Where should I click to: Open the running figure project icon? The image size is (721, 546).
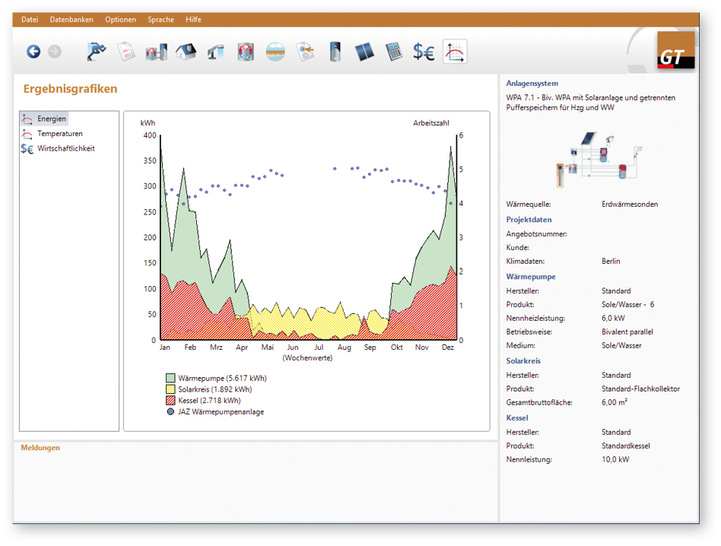96,52
